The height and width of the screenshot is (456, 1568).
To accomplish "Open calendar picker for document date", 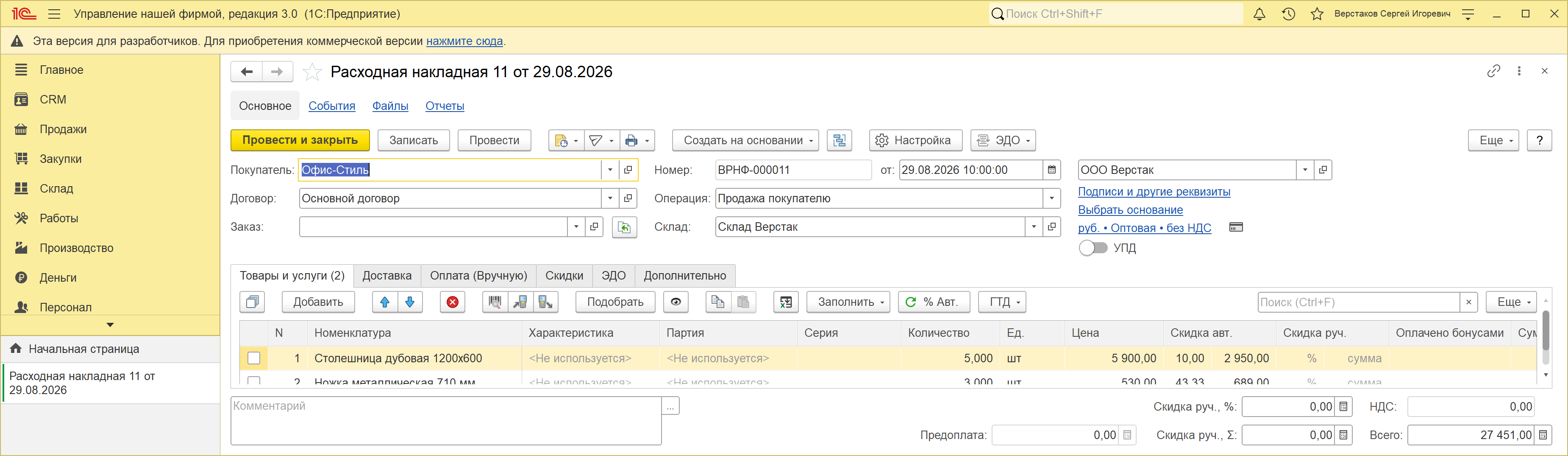I will point(1051,170).
